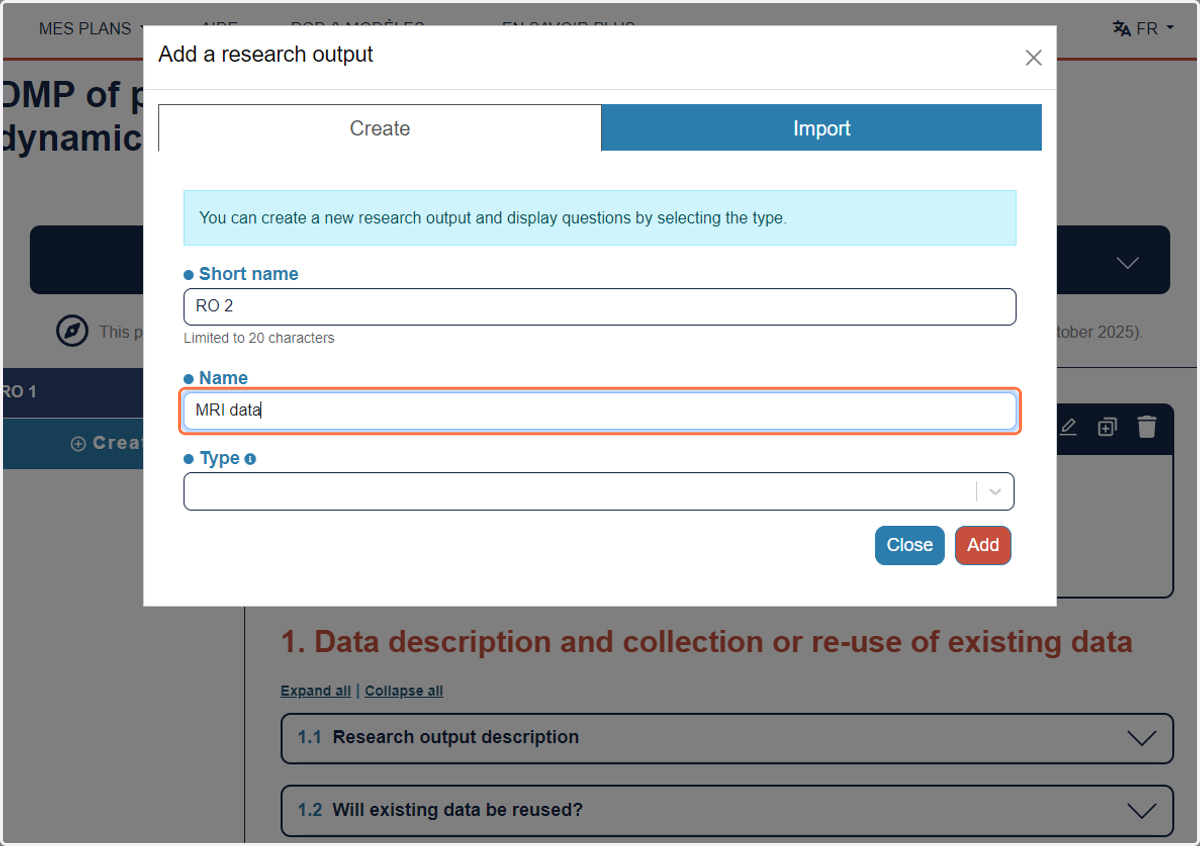Image resolution: width=1200 pixels, height=846 pixels.
Task: Close the Add a research output dialog
Action: coord(1033,58)
